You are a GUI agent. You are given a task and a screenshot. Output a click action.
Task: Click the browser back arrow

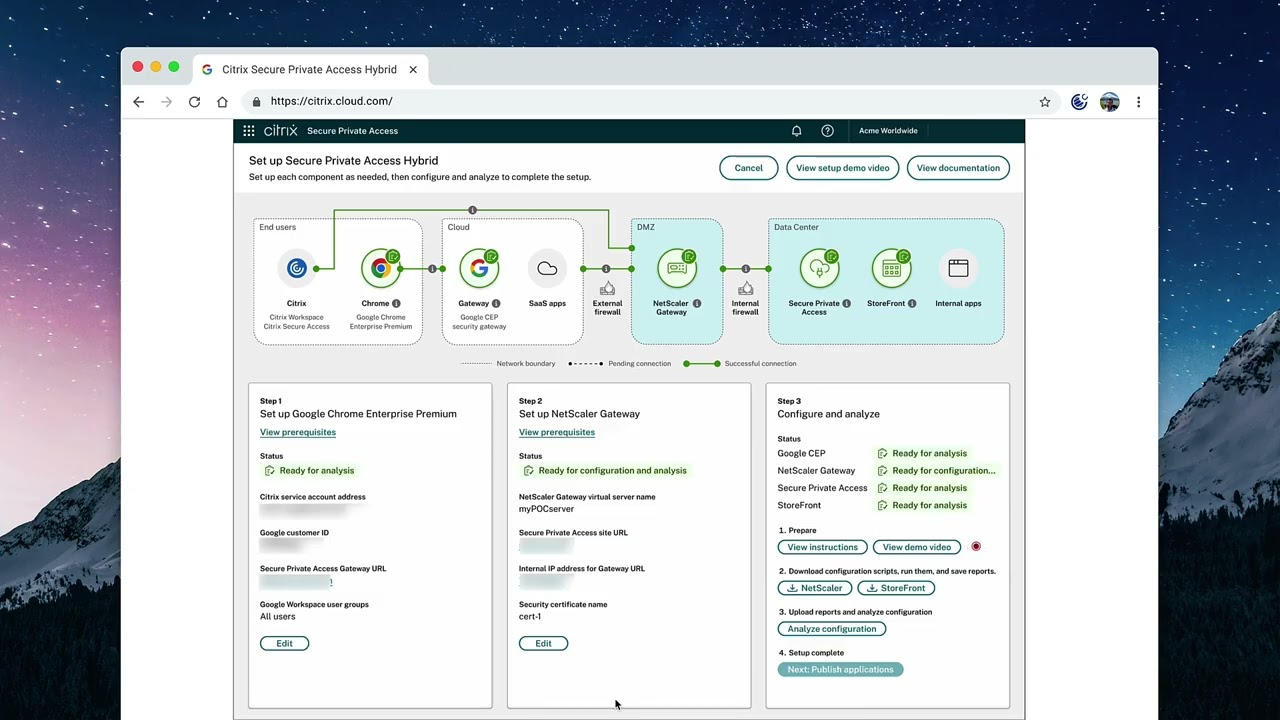click(x=139, y=102)
